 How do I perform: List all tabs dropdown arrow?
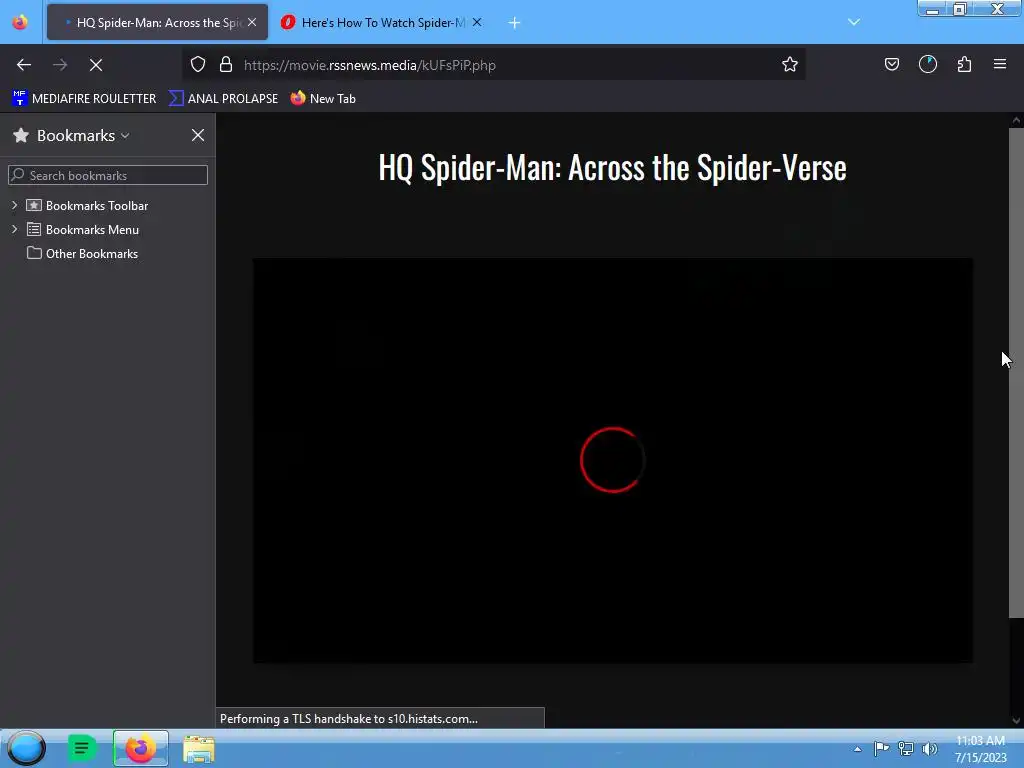tap(854, 22)
